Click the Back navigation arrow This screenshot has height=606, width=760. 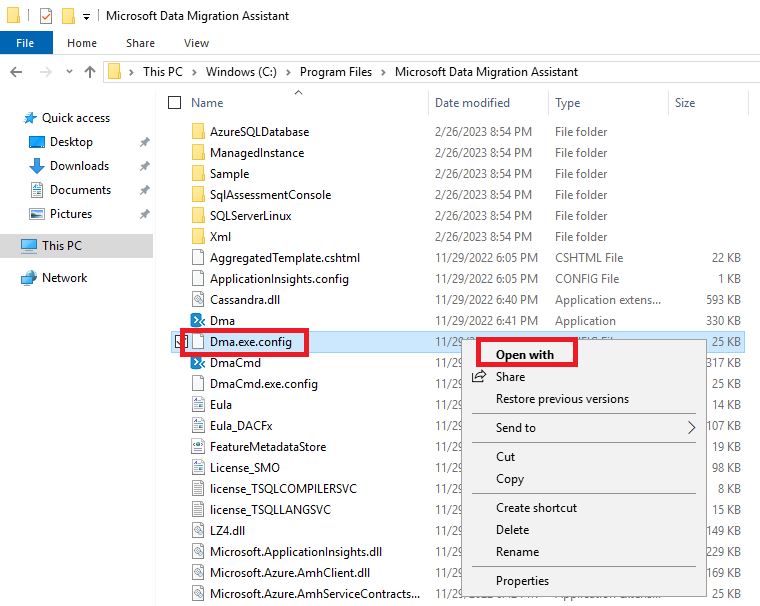point(16,72)
